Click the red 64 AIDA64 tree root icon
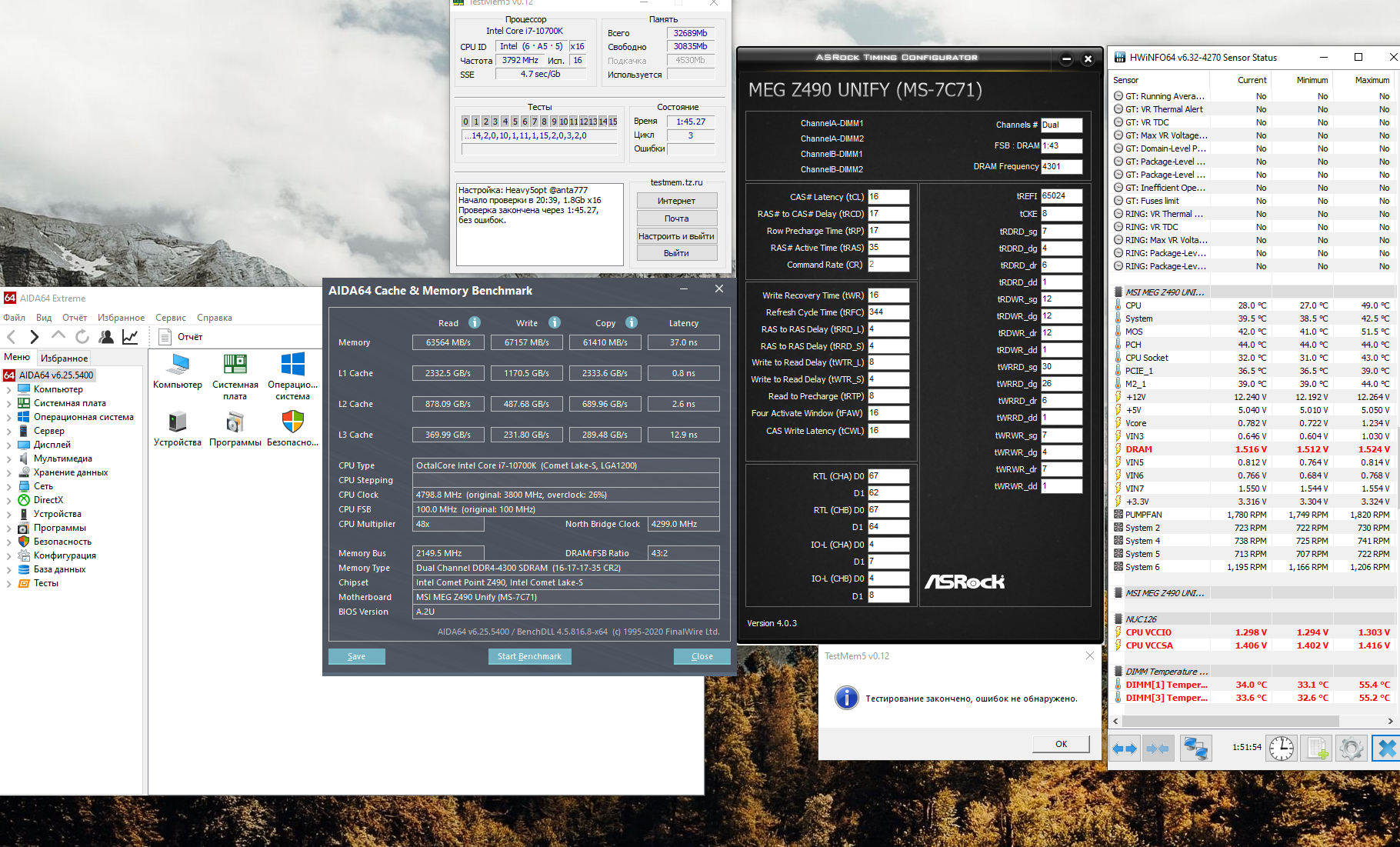The image size is (1400, 847). [x=9, y=375]
